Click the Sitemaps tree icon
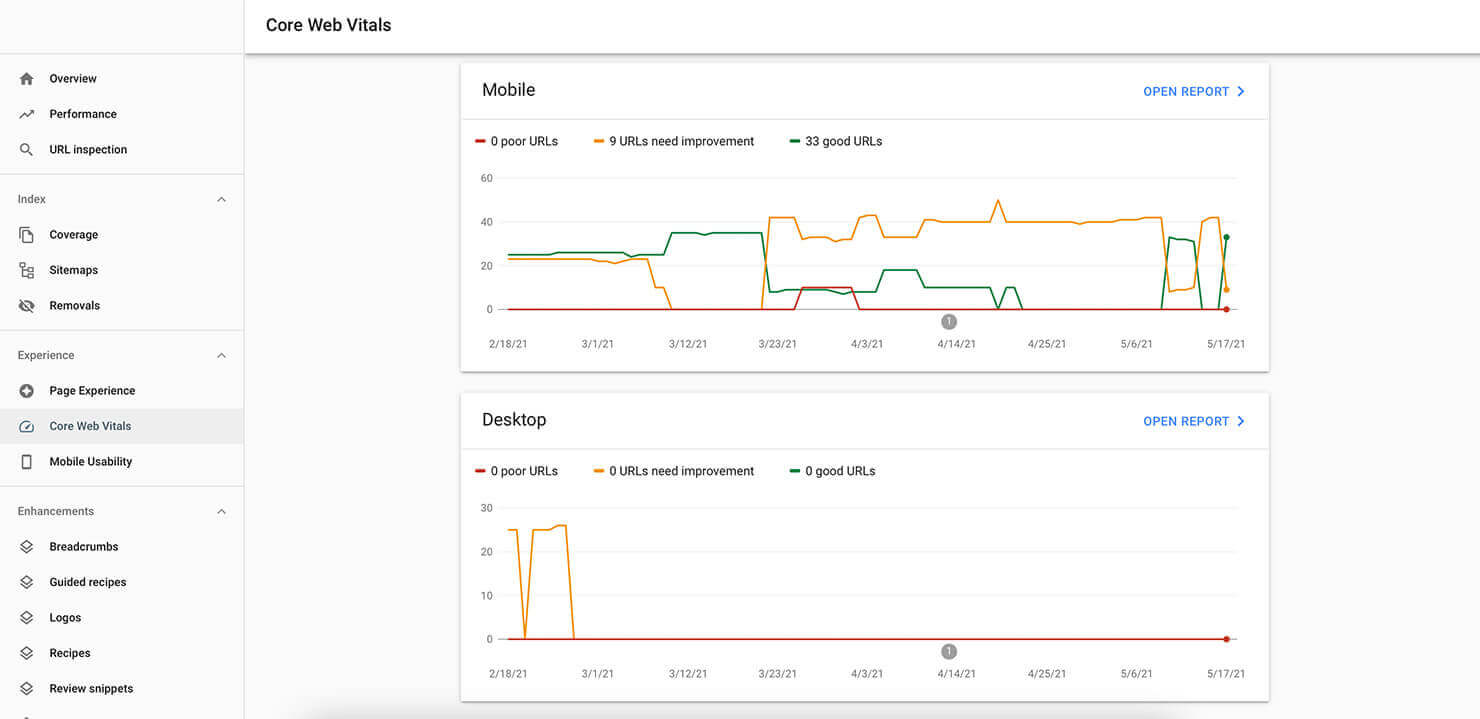The image size is (1480, 719). tap(27, 270)
